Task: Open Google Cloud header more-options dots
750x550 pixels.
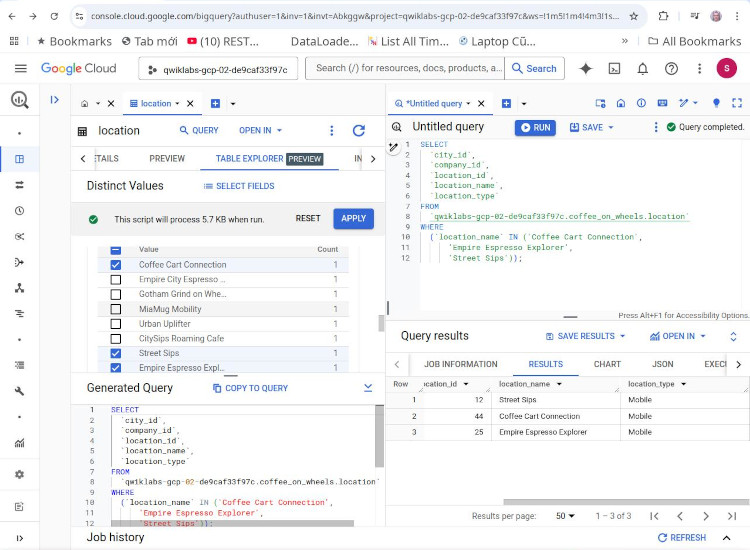Action: click(x=699, y=69)
